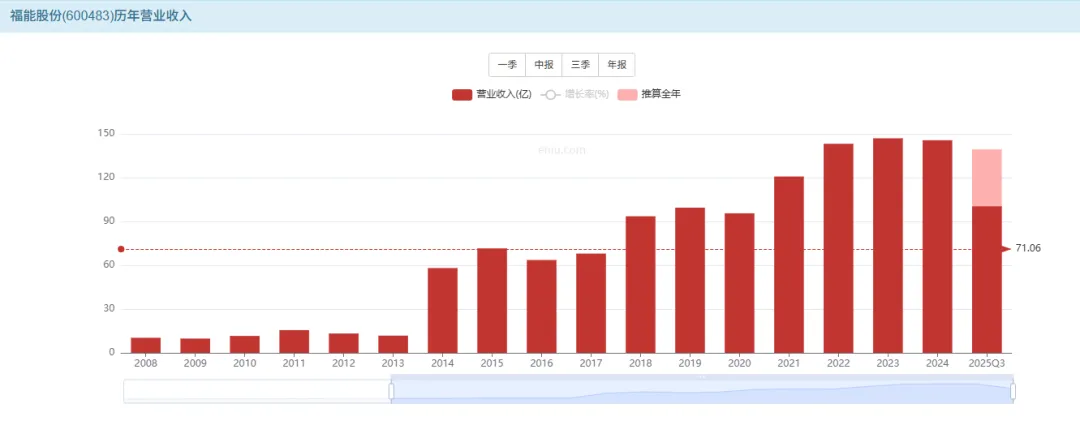Click the left handle of the zoom slider
1080x421 pixels.
(x=391, y=391)
